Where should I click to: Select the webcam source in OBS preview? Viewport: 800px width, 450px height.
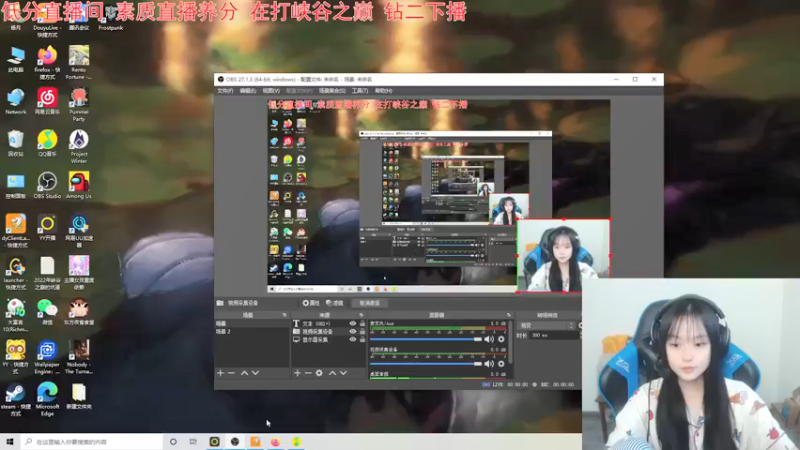coord(564,256)
